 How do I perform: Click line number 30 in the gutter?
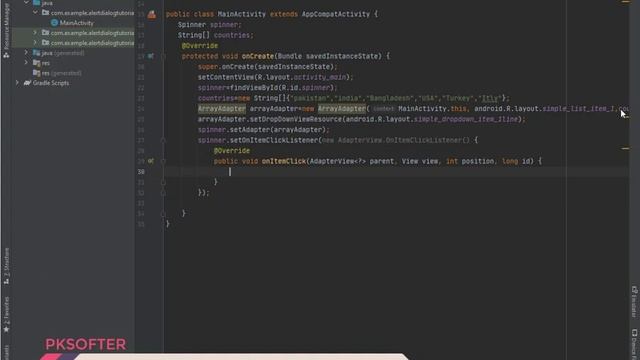pos(141,171)
